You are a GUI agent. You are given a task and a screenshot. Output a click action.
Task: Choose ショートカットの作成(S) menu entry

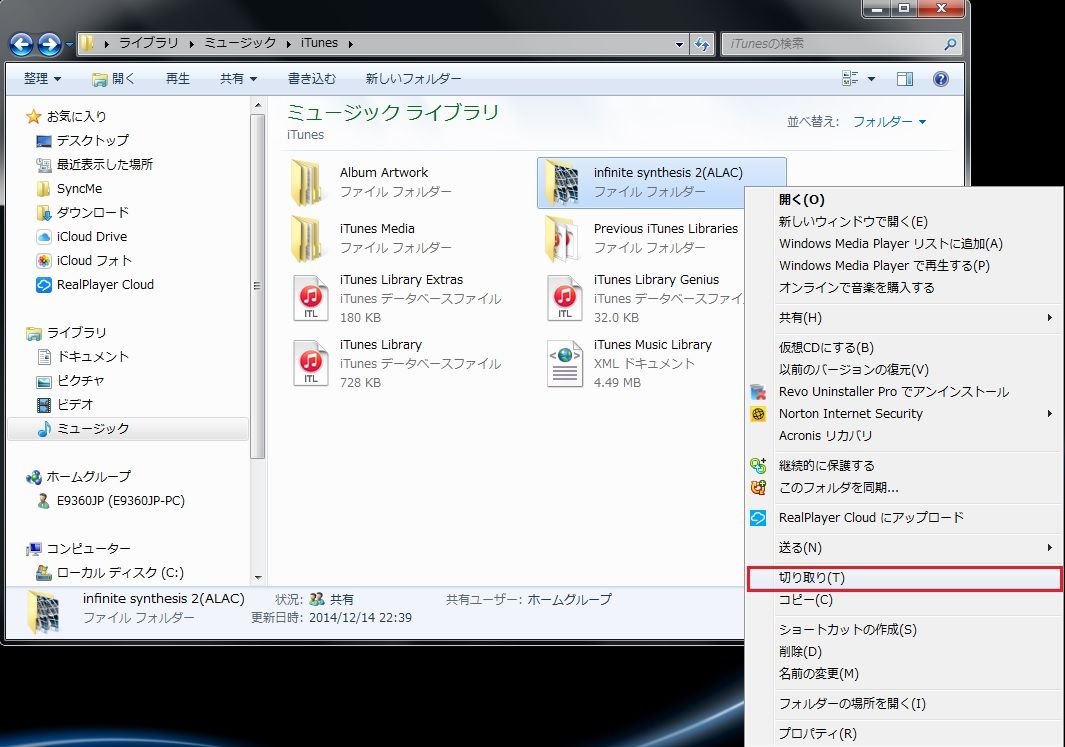(905, 630)
